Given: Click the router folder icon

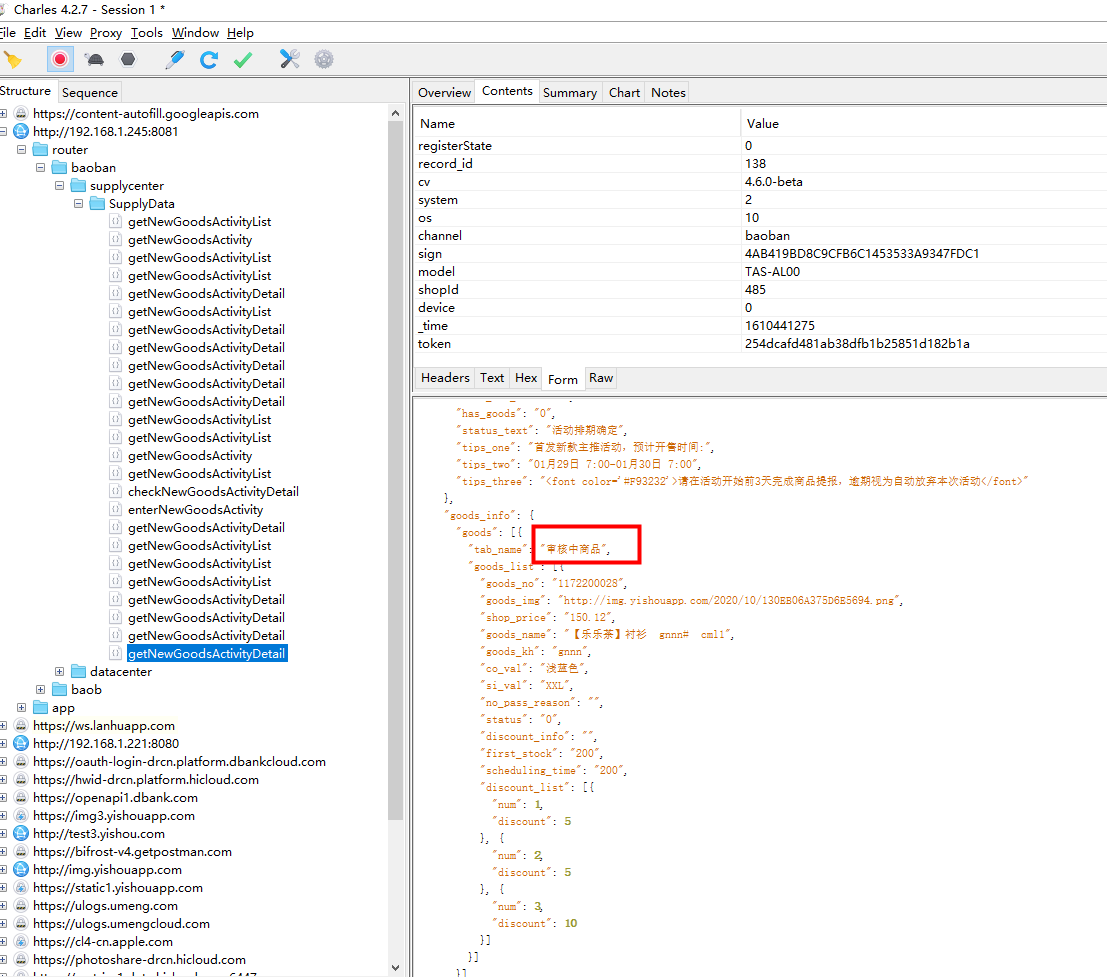Looking at the screenshot, I should 40,150.
